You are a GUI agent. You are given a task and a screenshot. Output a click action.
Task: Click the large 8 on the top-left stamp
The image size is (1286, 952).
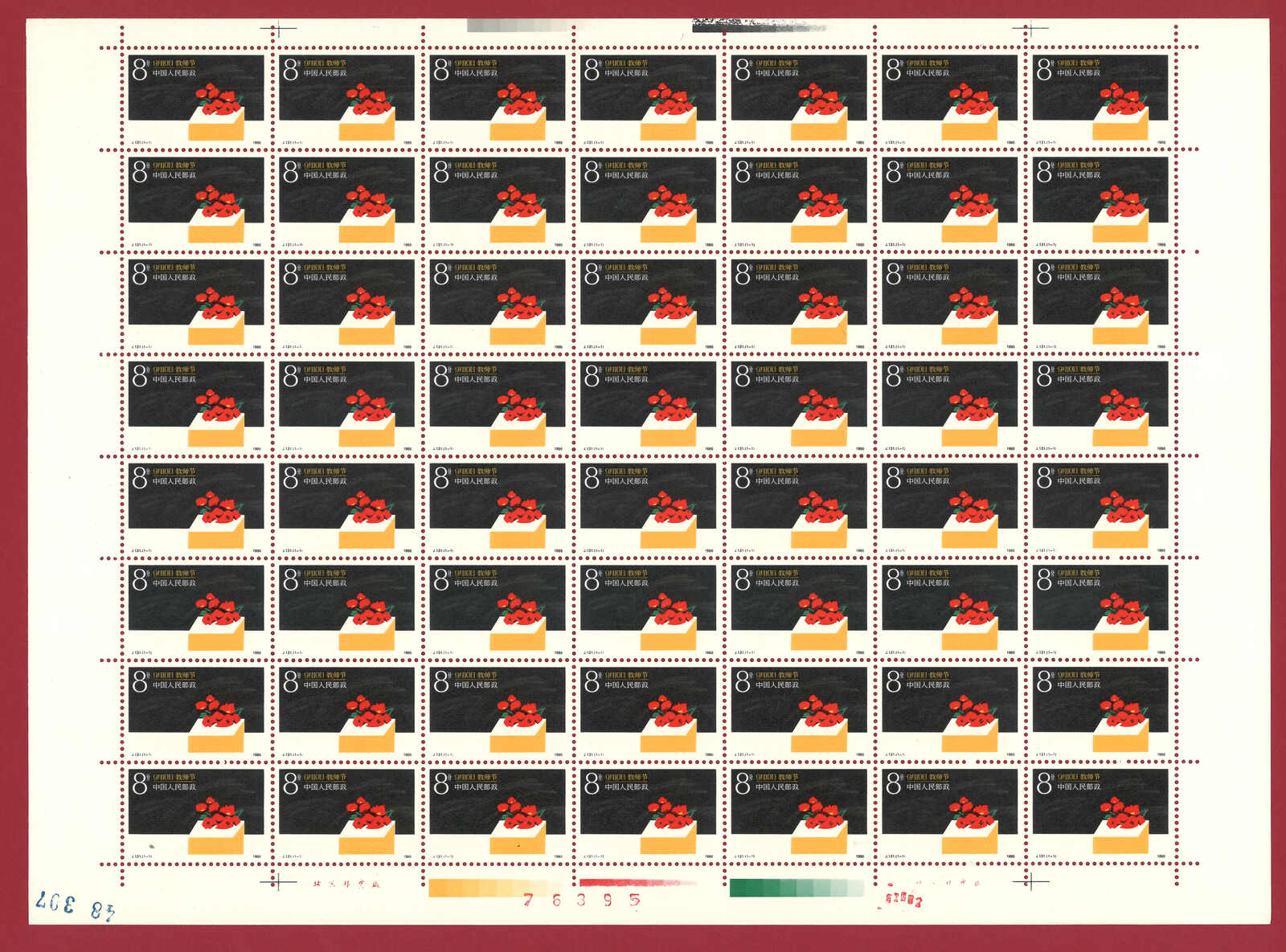[140, 69]
